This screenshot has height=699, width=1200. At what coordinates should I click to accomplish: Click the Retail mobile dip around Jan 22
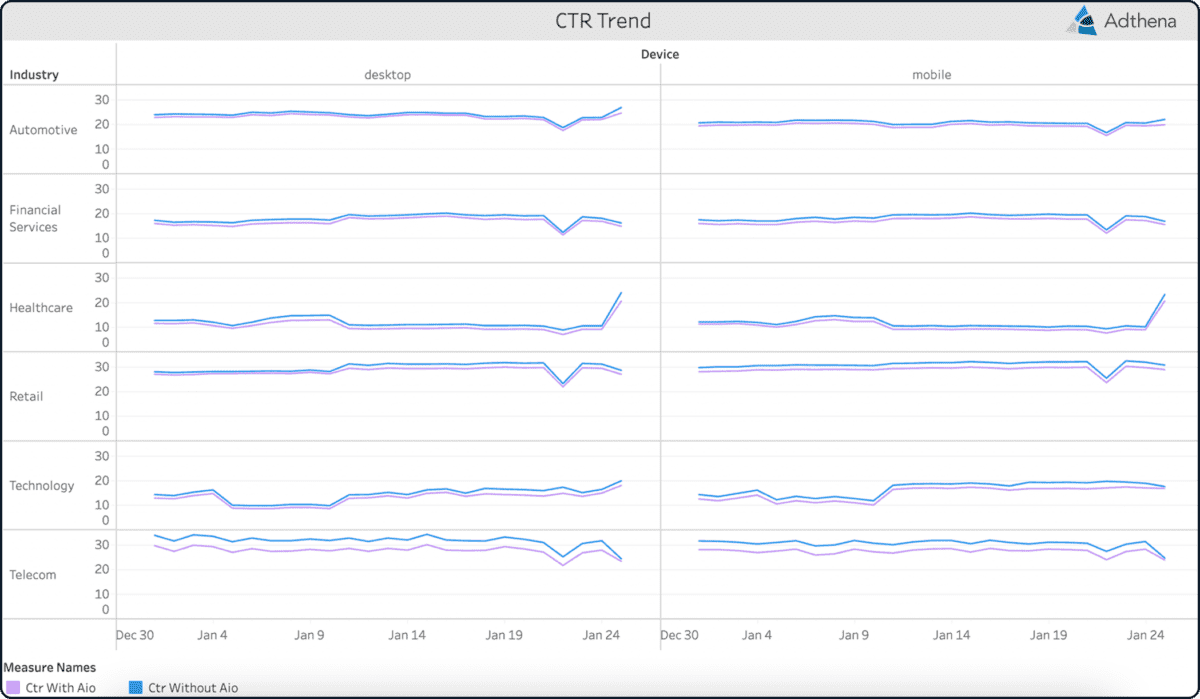click(x=1104, y=378)
